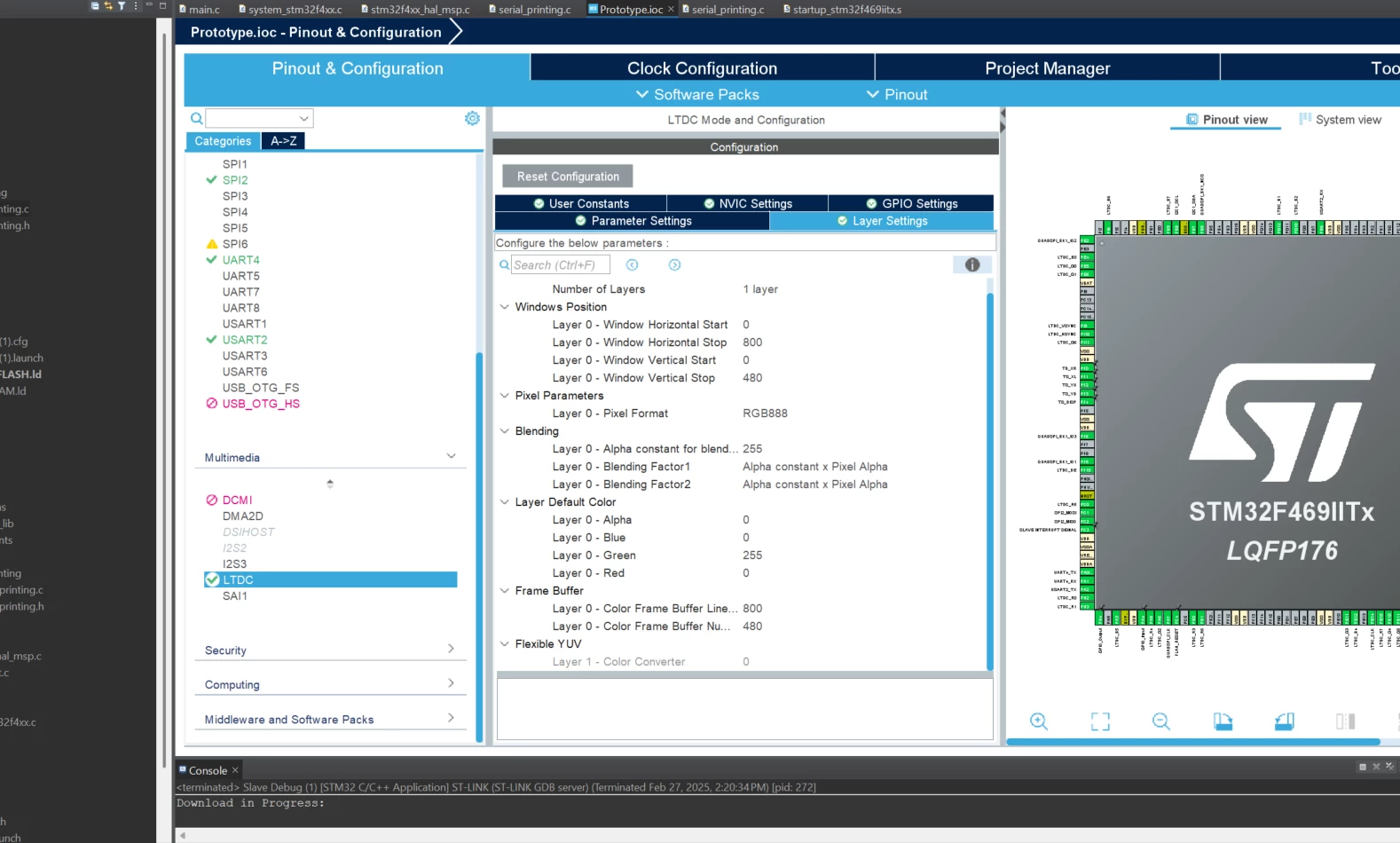Fit the chip to the view area
The height and width of the screenshot is (843, 1400).
click(x=1100, y=721)
